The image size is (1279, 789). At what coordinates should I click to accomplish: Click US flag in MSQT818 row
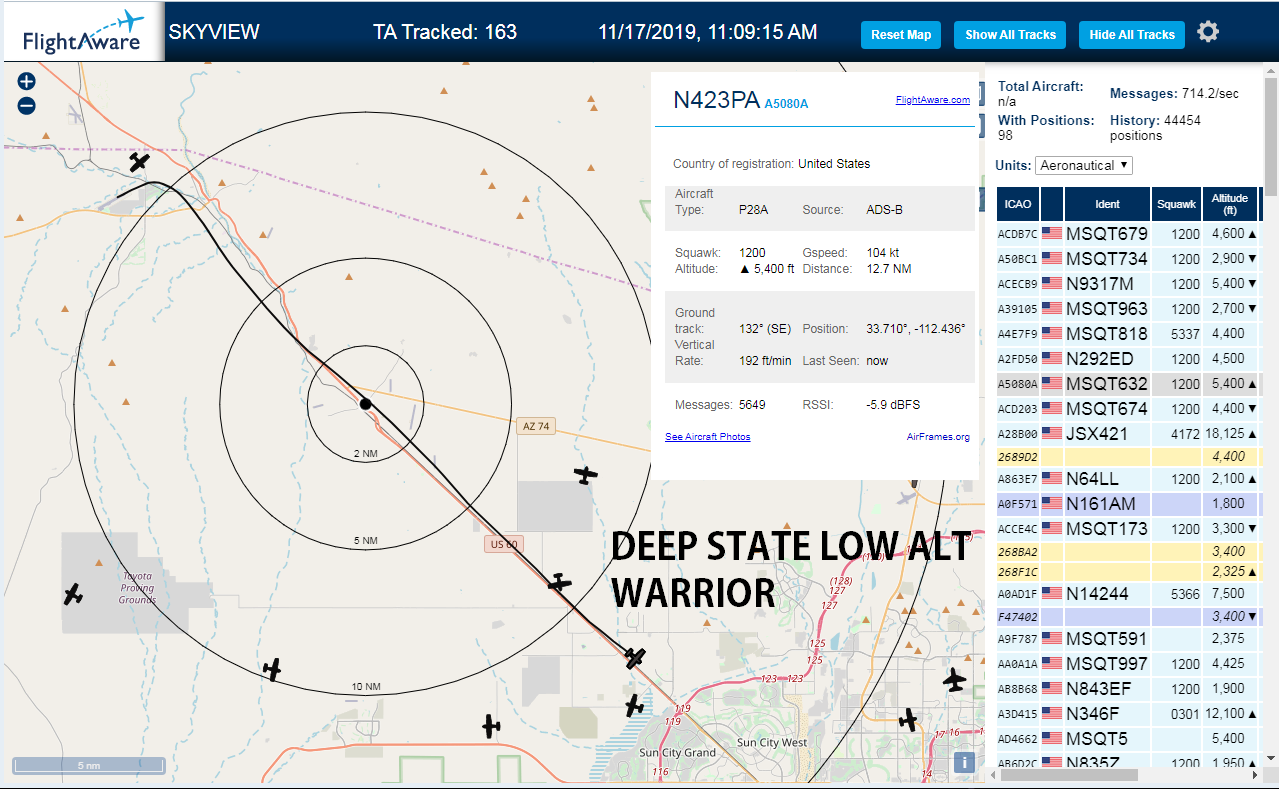click(1052, 333)
